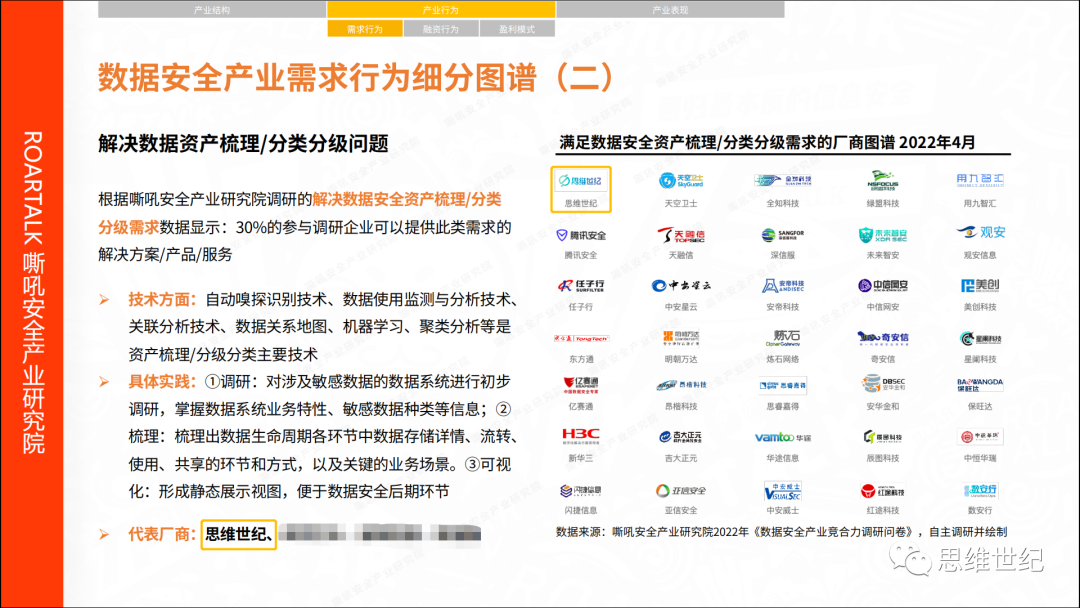Click the 数据来源 footnote under the vendor map
Viewport: 1080px width, 608px height.
782,532
